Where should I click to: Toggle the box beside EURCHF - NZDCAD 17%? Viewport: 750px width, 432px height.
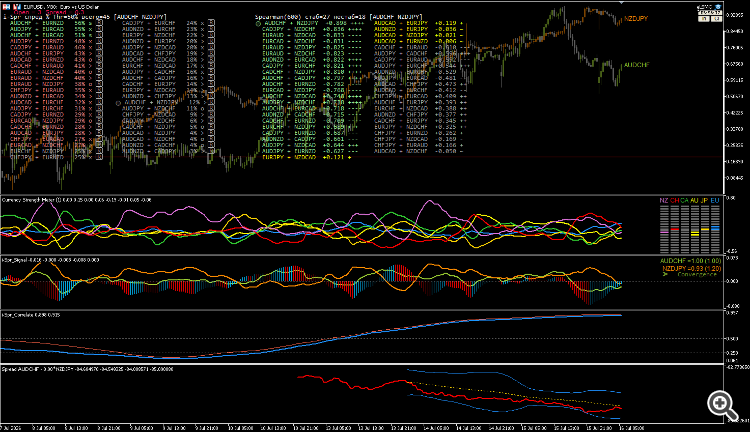click(211, 66)
